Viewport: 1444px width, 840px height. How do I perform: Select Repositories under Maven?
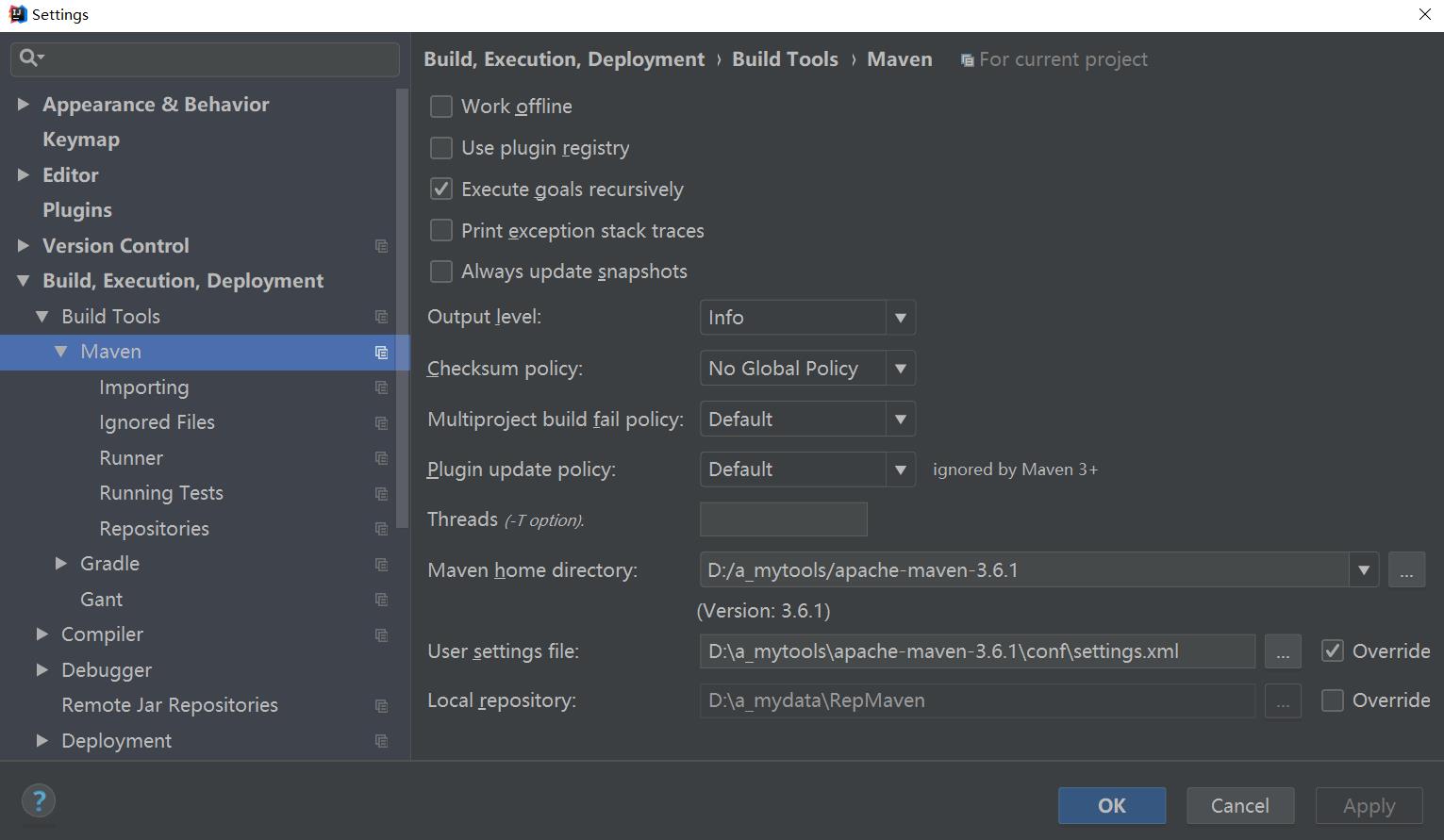click(x=154, y=529)
